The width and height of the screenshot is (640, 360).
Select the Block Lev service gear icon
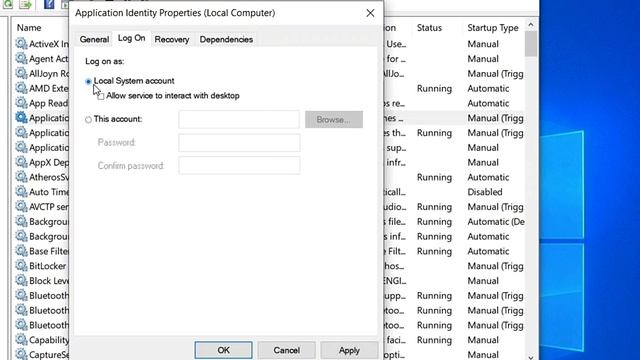pyautogui.click(x=21, y=280)
